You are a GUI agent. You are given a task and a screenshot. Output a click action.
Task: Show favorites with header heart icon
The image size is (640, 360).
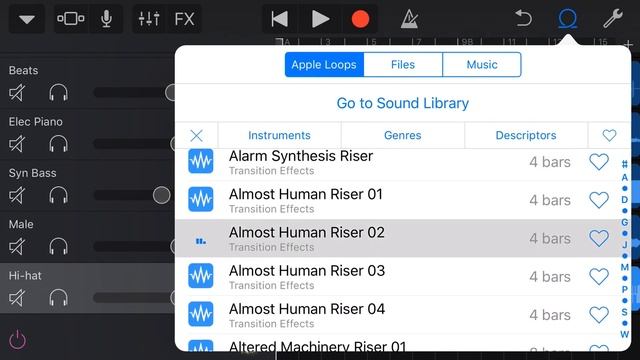pyautogui.click(x=609, y=136)
